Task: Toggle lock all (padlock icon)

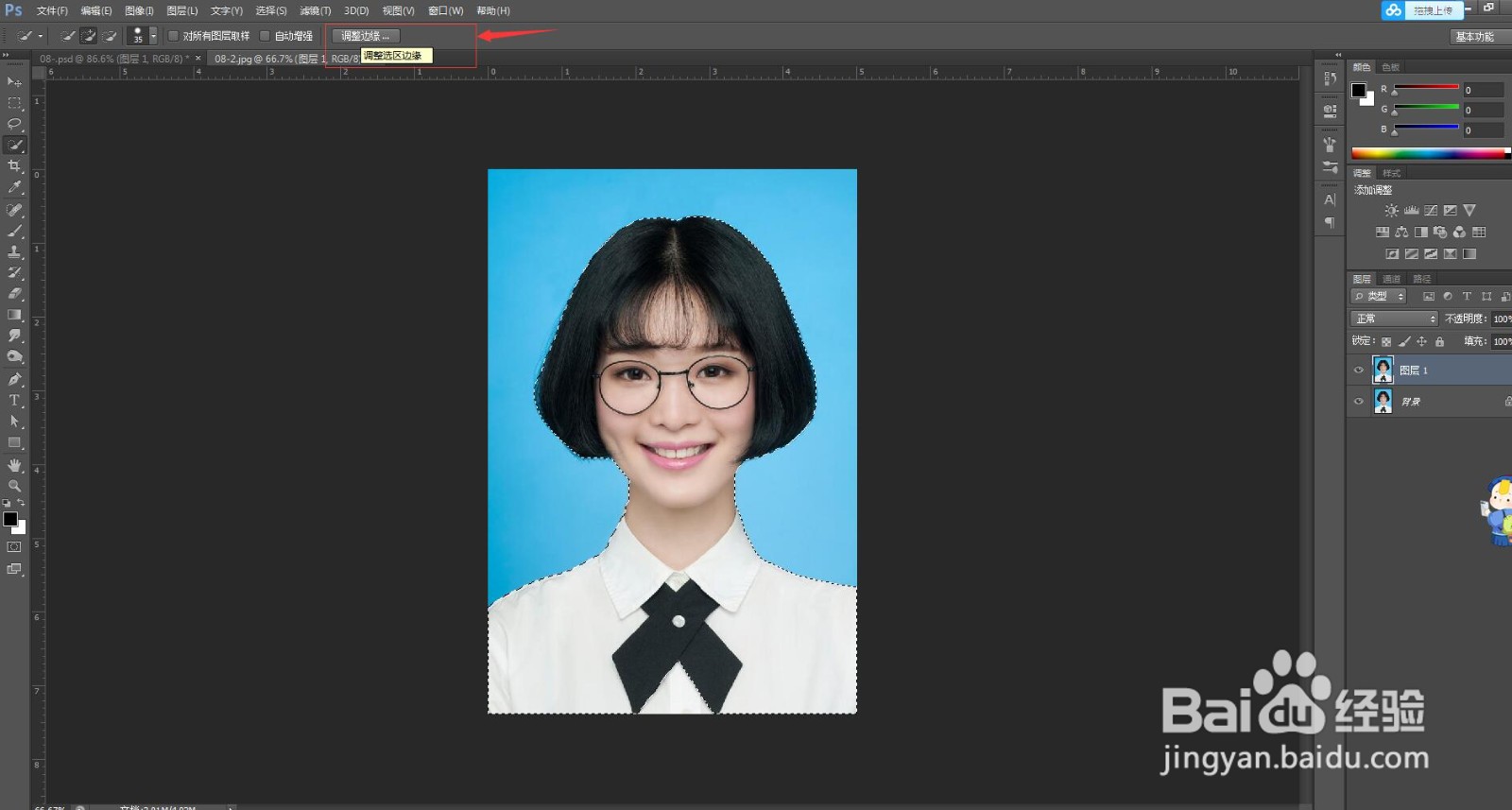Action: (x=1439, y=342)
